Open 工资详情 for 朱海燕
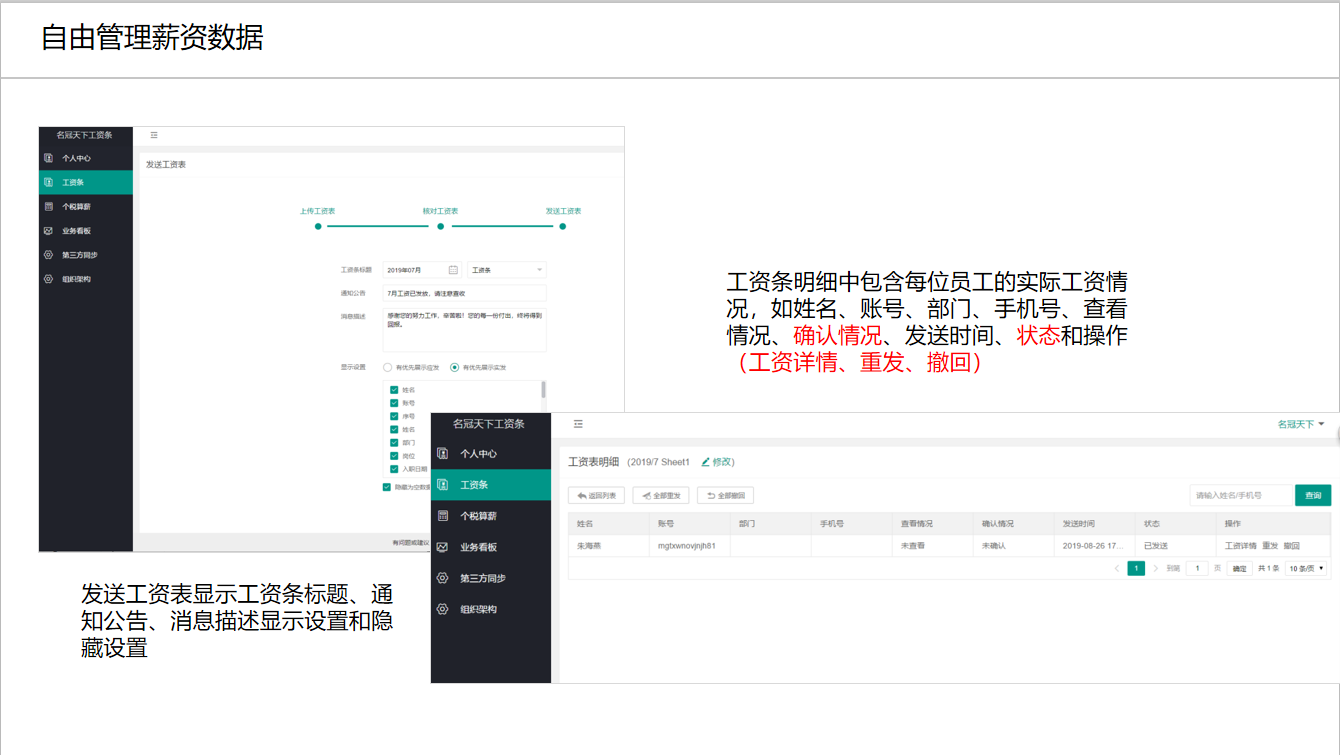This screenshot has width=1340, height=755. tap(1241, 546)
